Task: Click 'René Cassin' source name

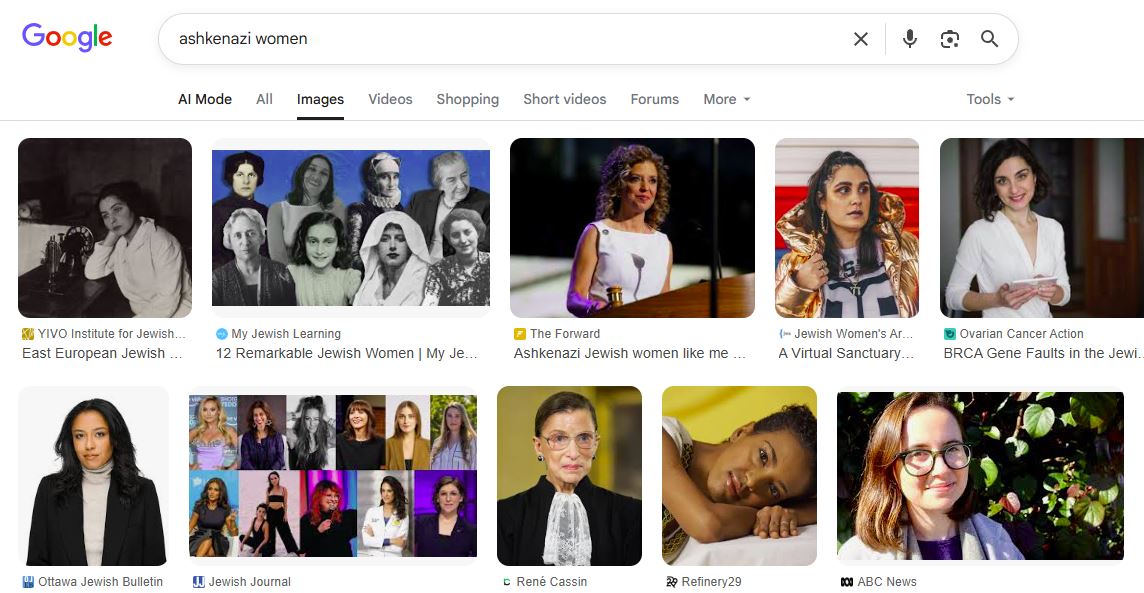Action: click(552, 582)
